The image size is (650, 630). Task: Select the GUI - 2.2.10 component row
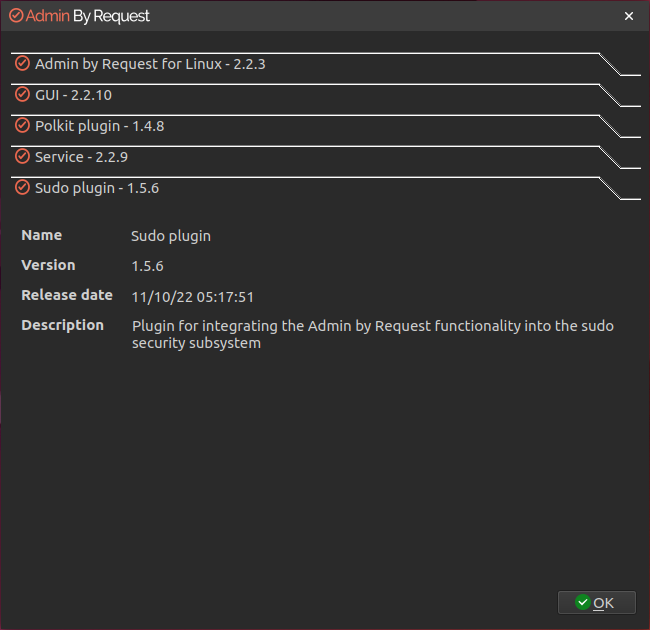[x=325, y=95]
